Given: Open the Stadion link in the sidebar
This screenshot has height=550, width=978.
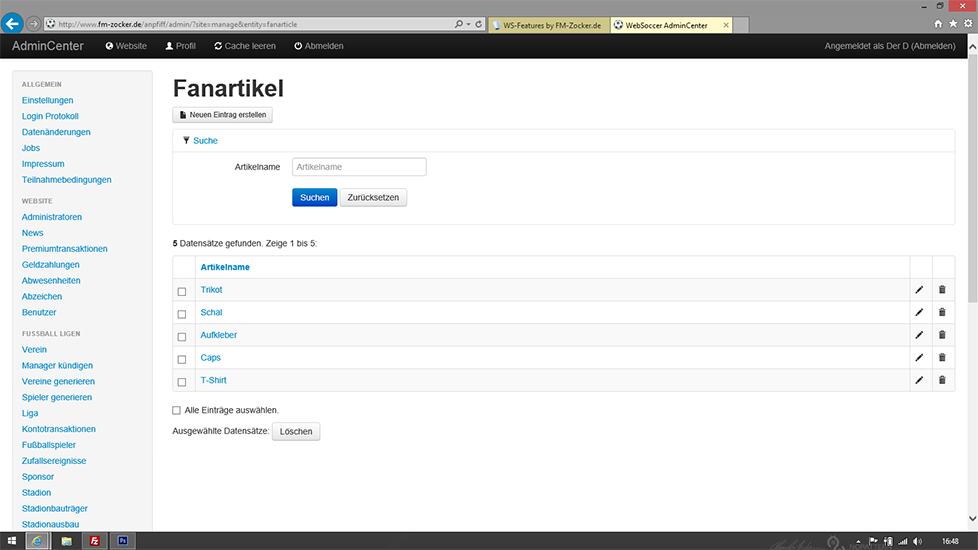Looking at the screenshot, I should pos(36,492).
